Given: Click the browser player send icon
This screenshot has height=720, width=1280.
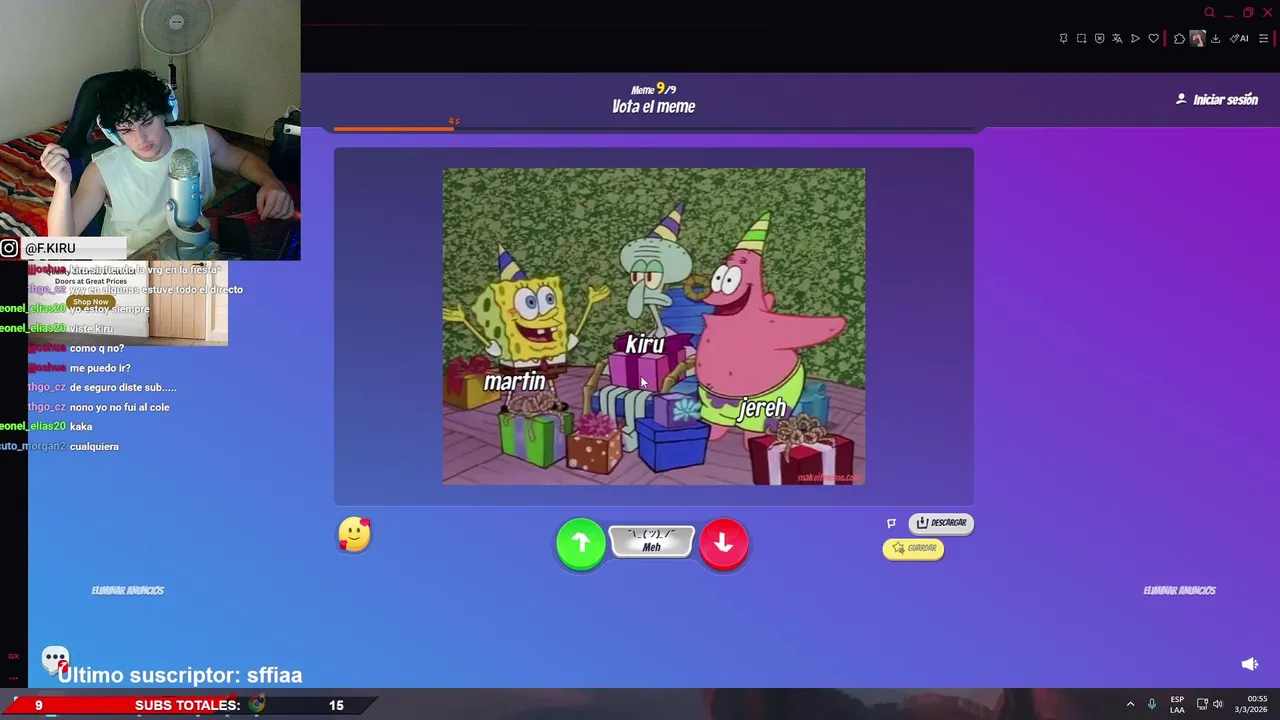Looking at the screenshot, I should click(x=1135, y=39).
